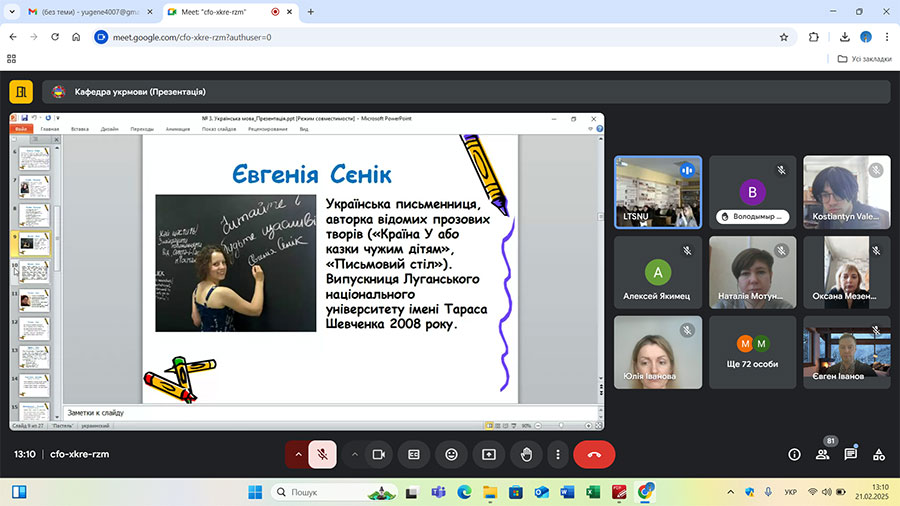Expand audio settings arrow beside microphone
The image size is (900, 506).
(297, 454)
